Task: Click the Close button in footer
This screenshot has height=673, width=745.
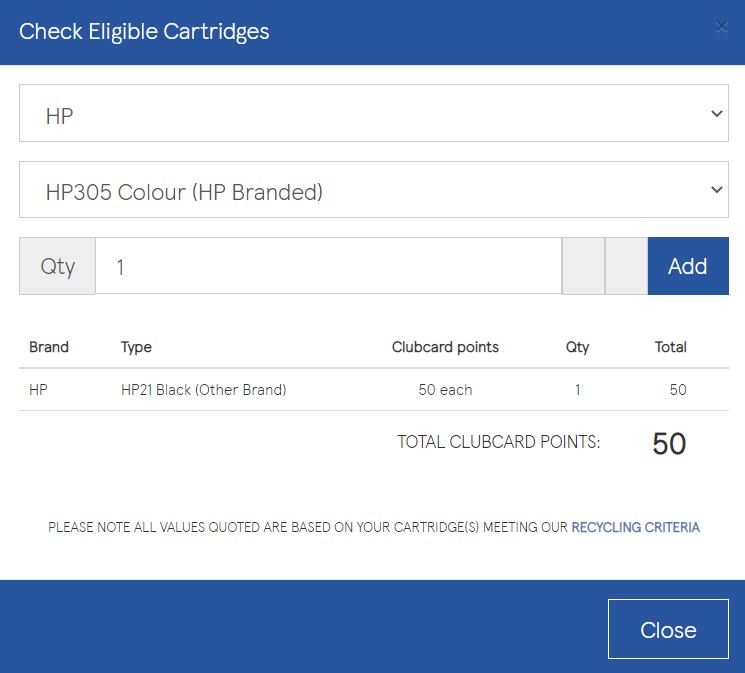Action: tap(668, 629)
